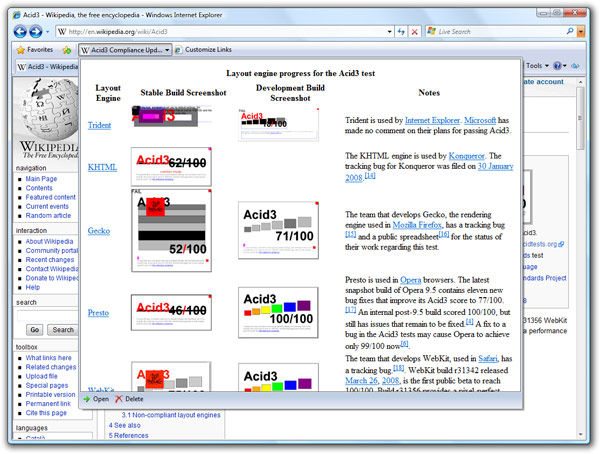Click the Live Search input box
Screen dimensions: 600x454
(497, 32)
